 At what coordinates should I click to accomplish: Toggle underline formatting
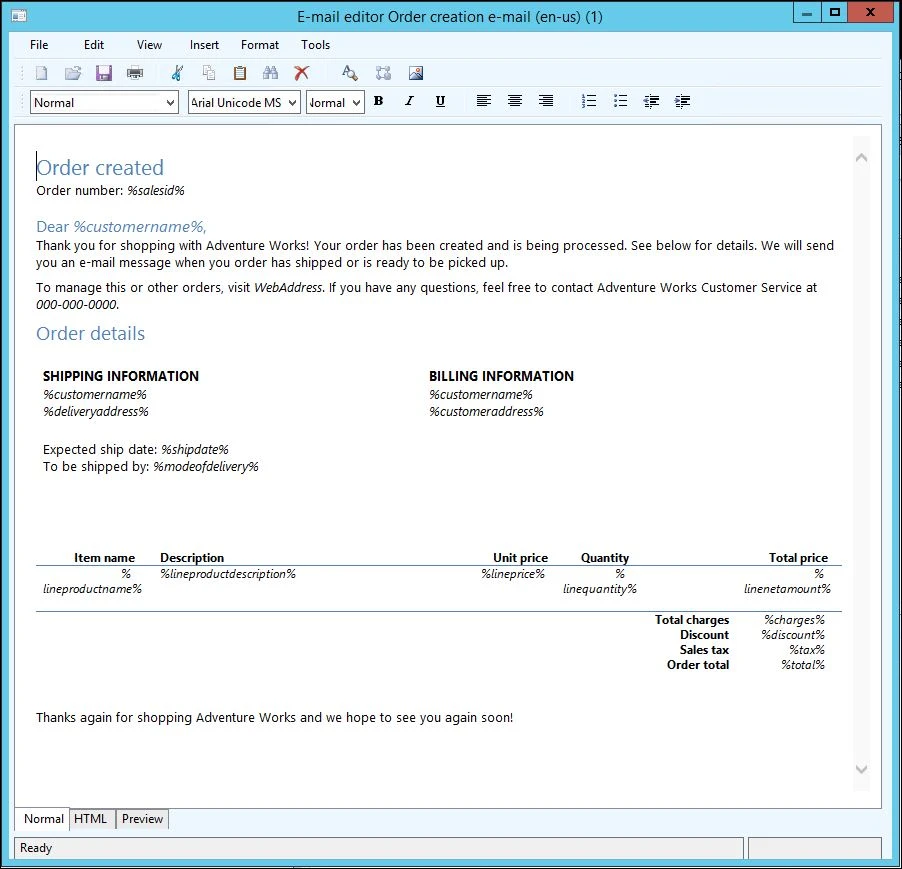440,101
